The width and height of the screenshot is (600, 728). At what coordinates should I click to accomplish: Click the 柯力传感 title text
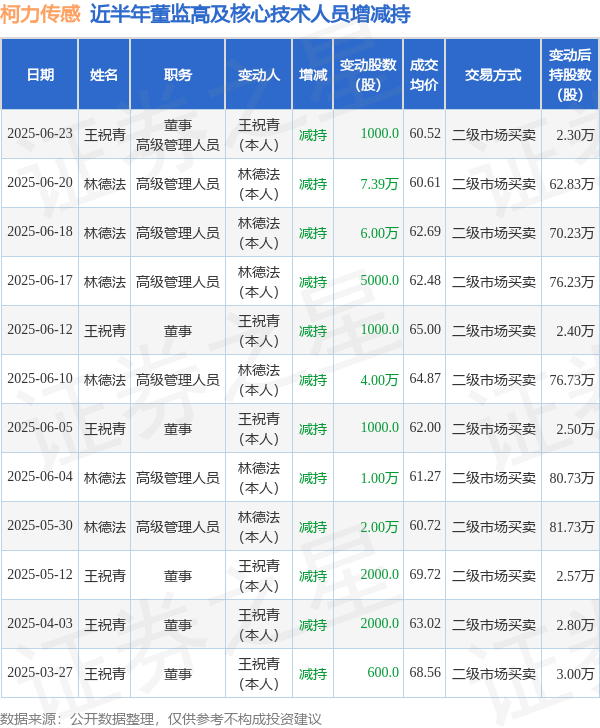(x=40, y=14)
